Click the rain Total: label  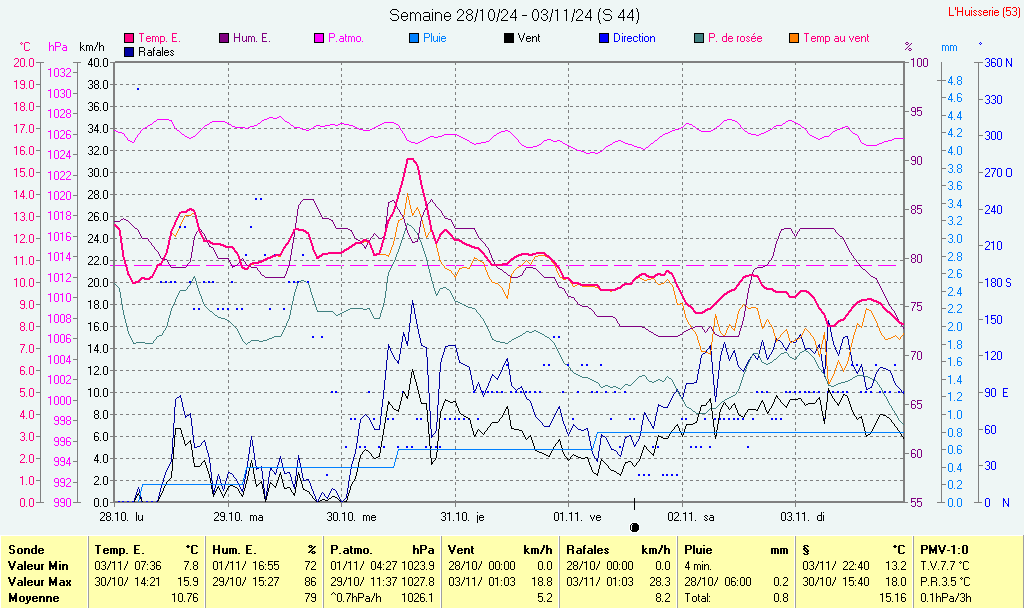698,598
